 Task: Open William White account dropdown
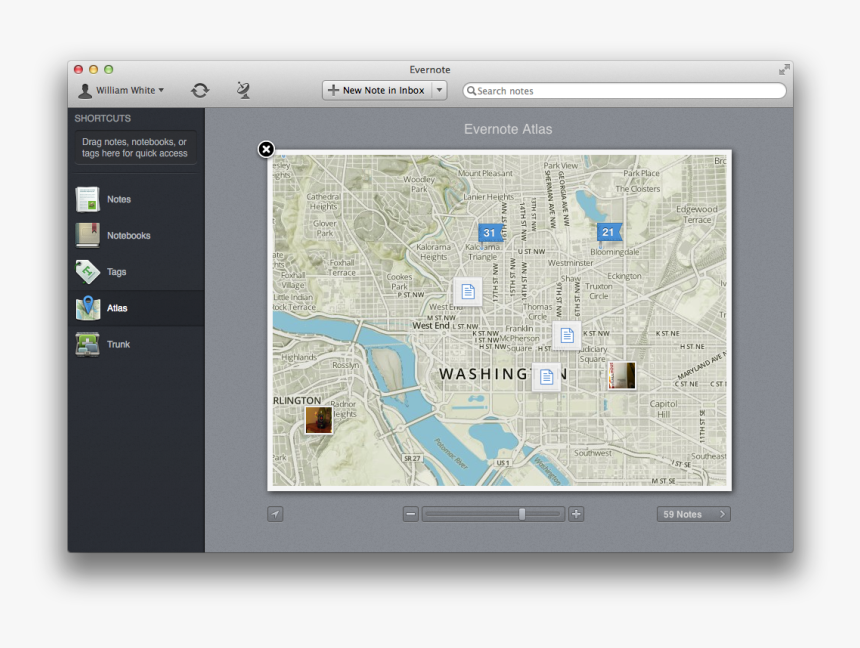coord(122,90)
